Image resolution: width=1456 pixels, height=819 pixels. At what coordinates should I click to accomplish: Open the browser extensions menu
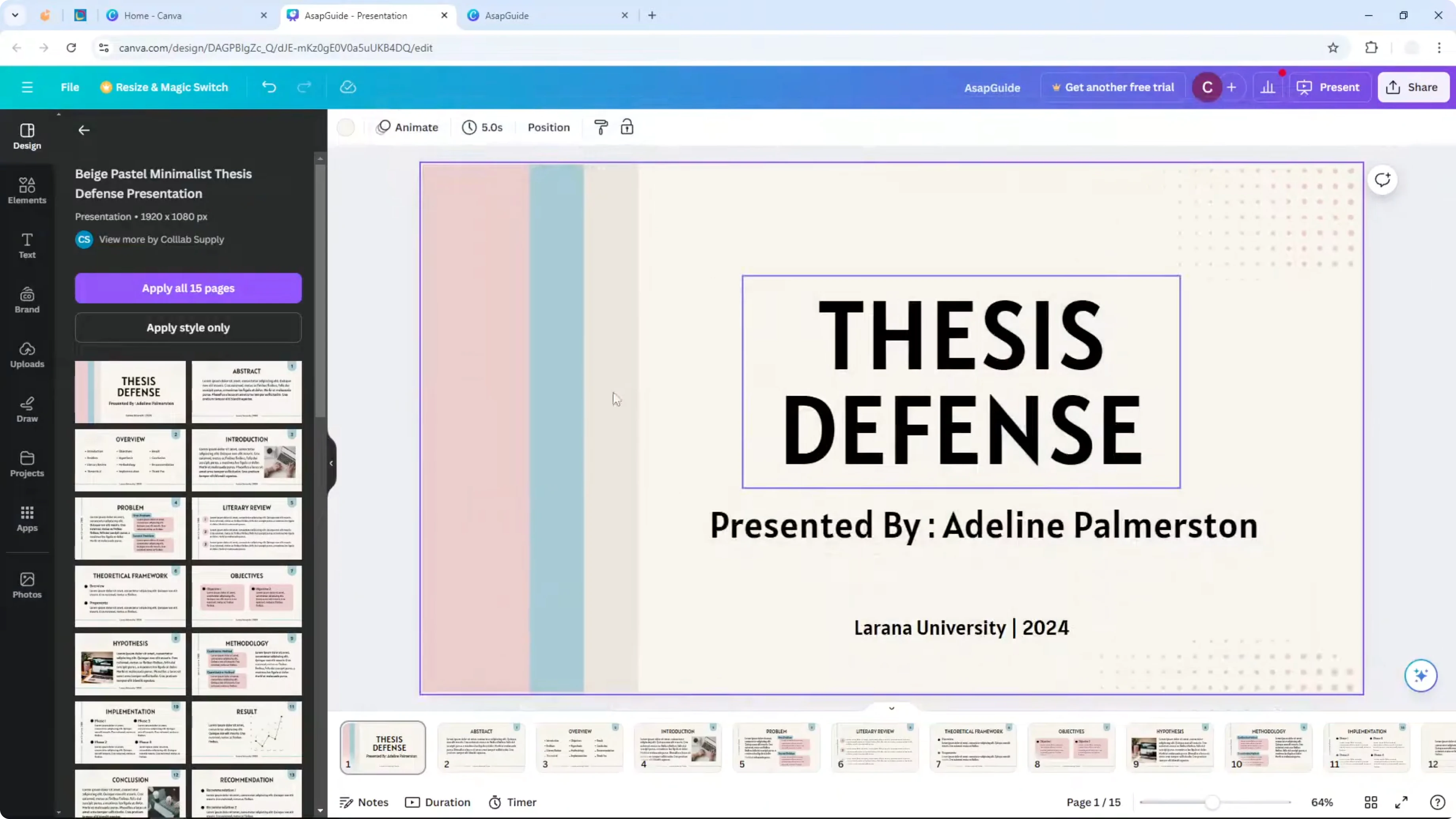1371,48
